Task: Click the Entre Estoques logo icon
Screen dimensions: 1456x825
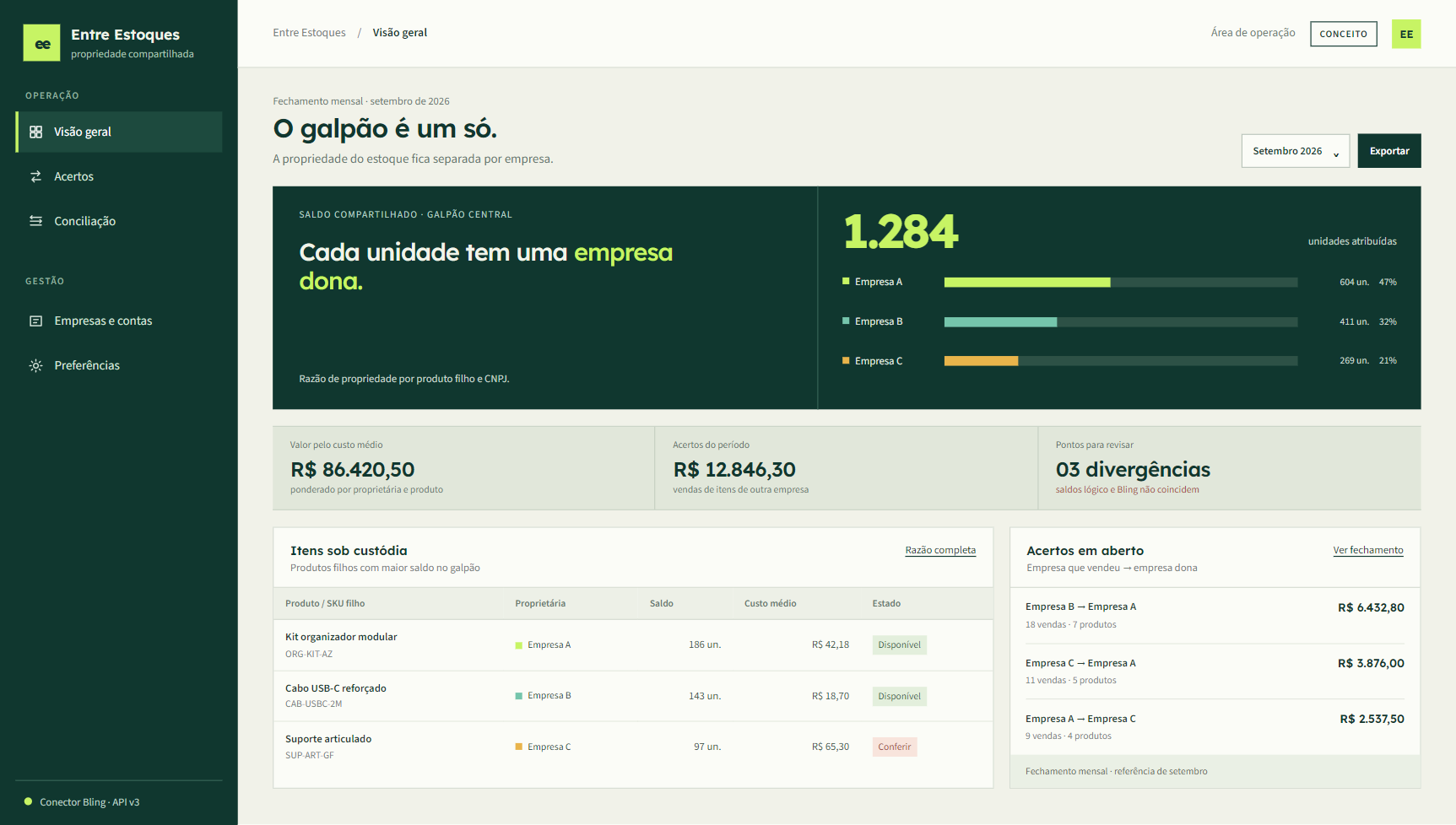Action: [x=42, y=43]
